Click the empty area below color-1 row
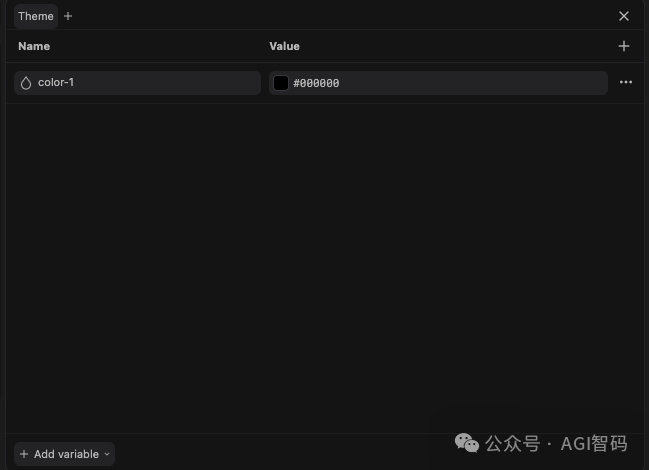Image resolution: width=649 pixels, height=470 pixels. pos(324,265)
